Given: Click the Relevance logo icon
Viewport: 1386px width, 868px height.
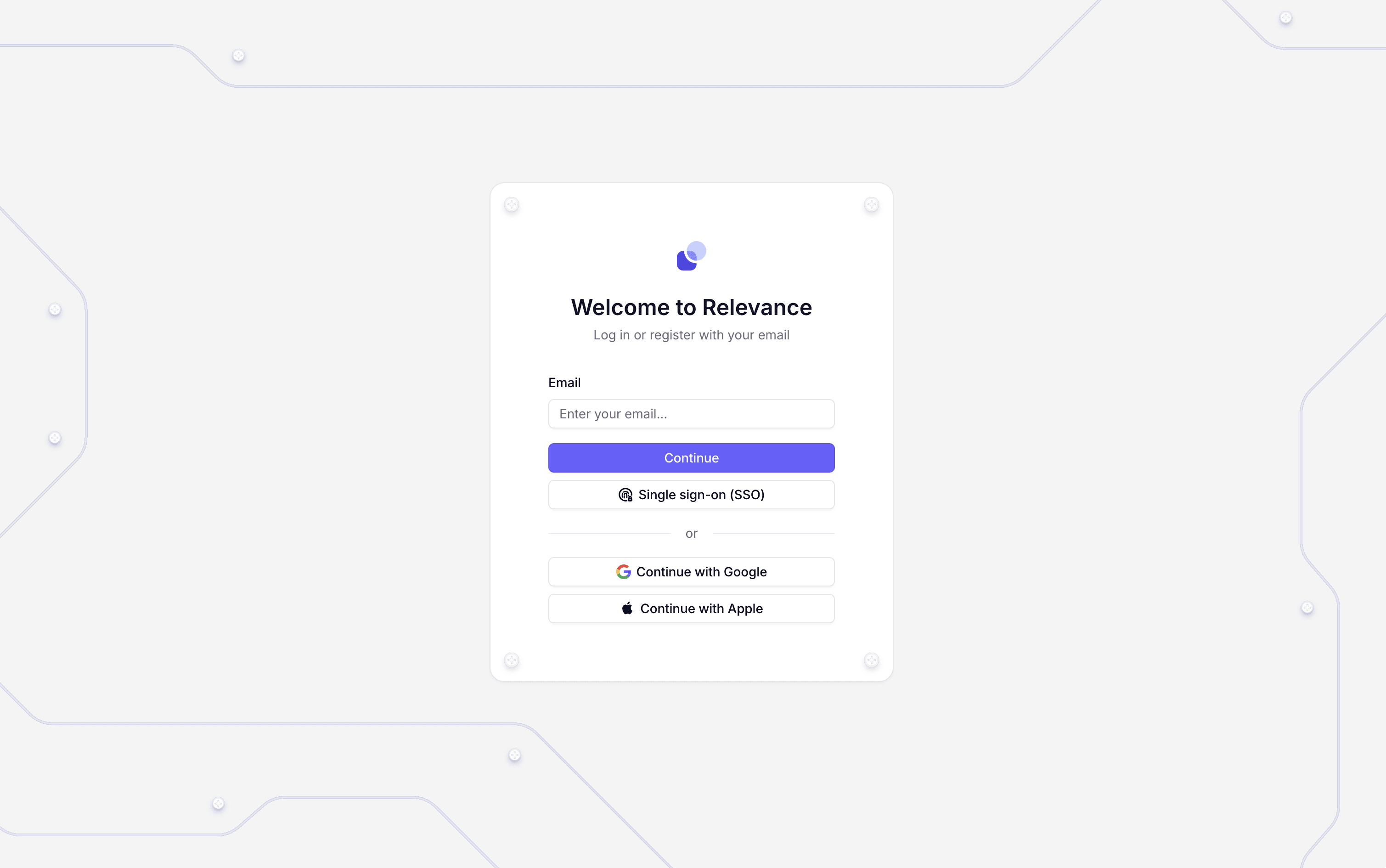Looking at the screenshot, I should (691, 256).
